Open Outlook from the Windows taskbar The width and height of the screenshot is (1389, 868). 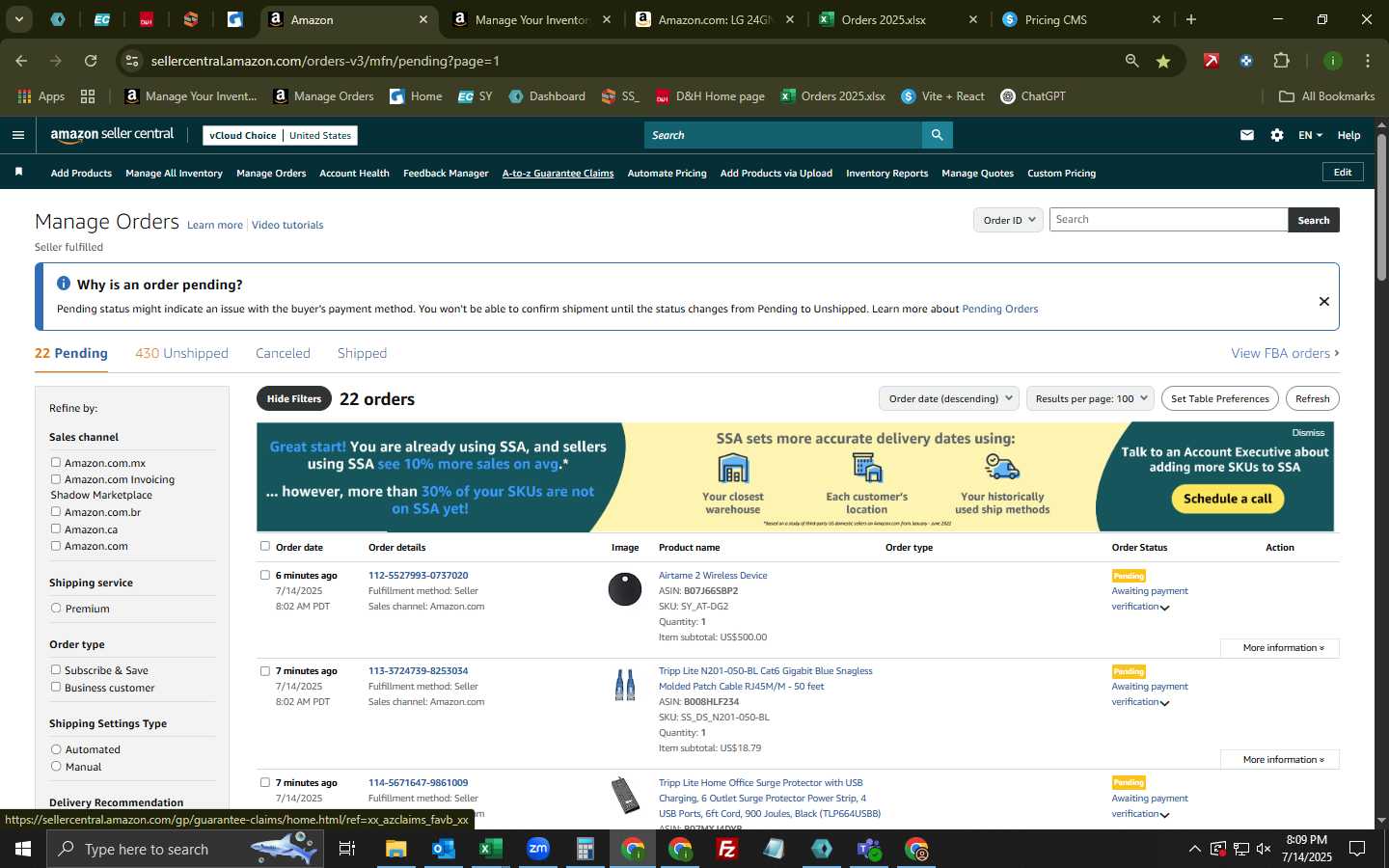[443, 849]
